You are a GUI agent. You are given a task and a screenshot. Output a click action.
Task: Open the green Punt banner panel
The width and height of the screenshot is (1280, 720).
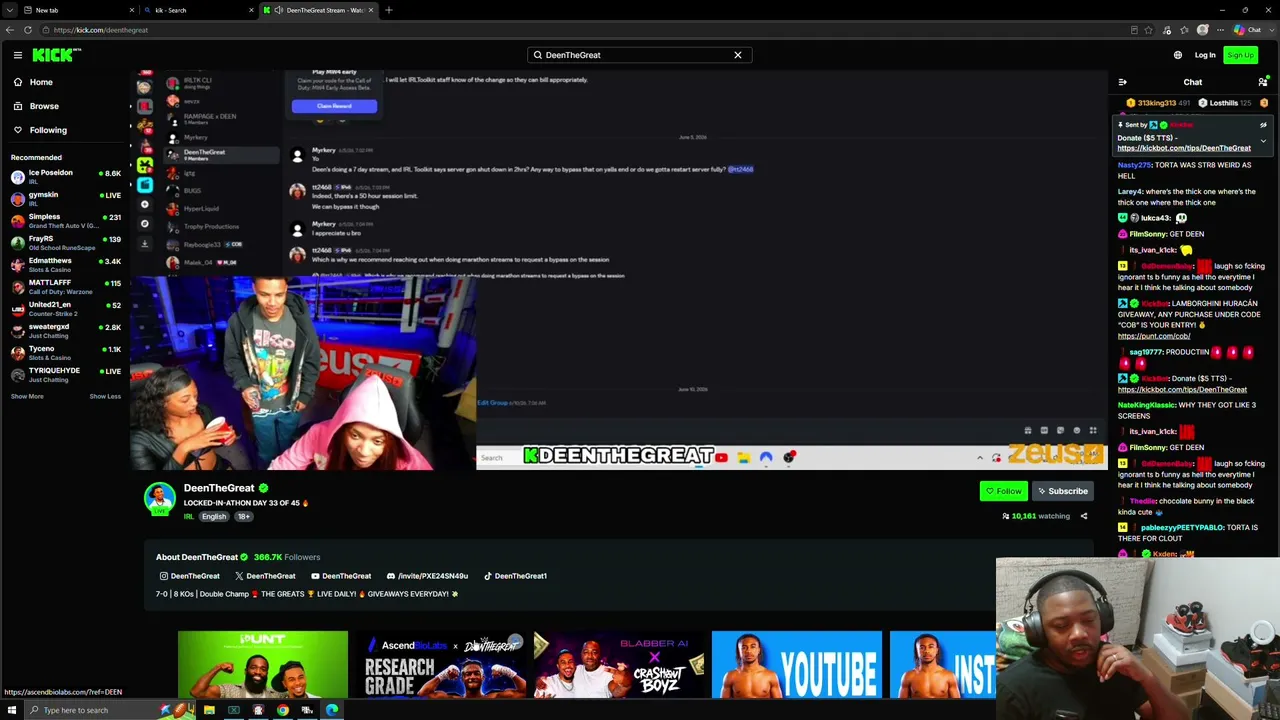coord(263,664)
